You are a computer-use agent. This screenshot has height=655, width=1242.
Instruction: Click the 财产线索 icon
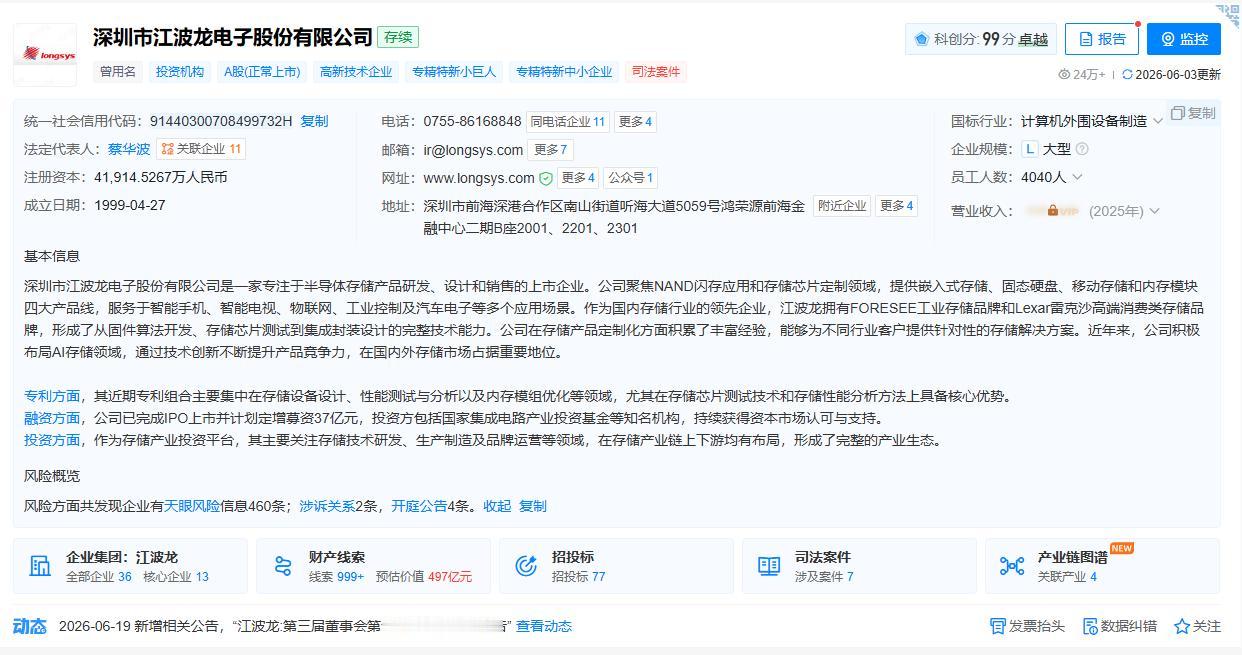pyautogui.click(x=283, y=566)
